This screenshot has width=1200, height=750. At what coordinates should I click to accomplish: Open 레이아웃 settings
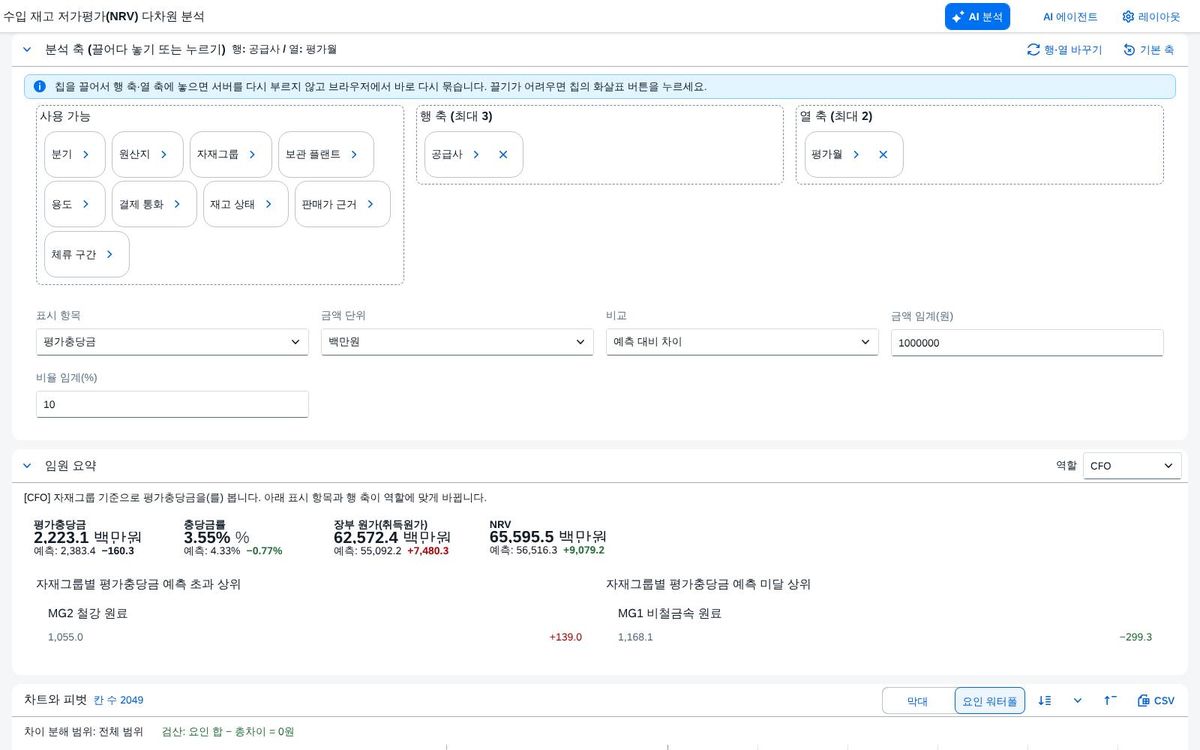1151,17
